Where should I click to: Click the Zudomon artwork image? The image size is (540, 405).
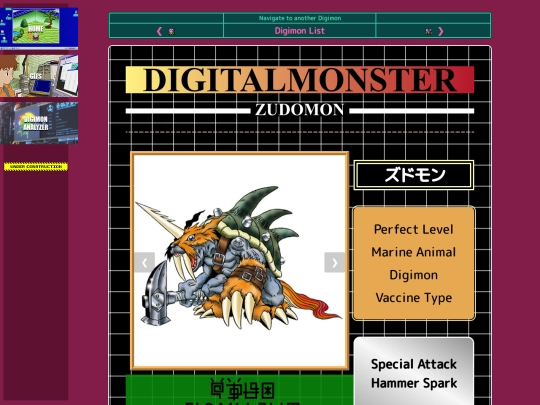(240, 261)
